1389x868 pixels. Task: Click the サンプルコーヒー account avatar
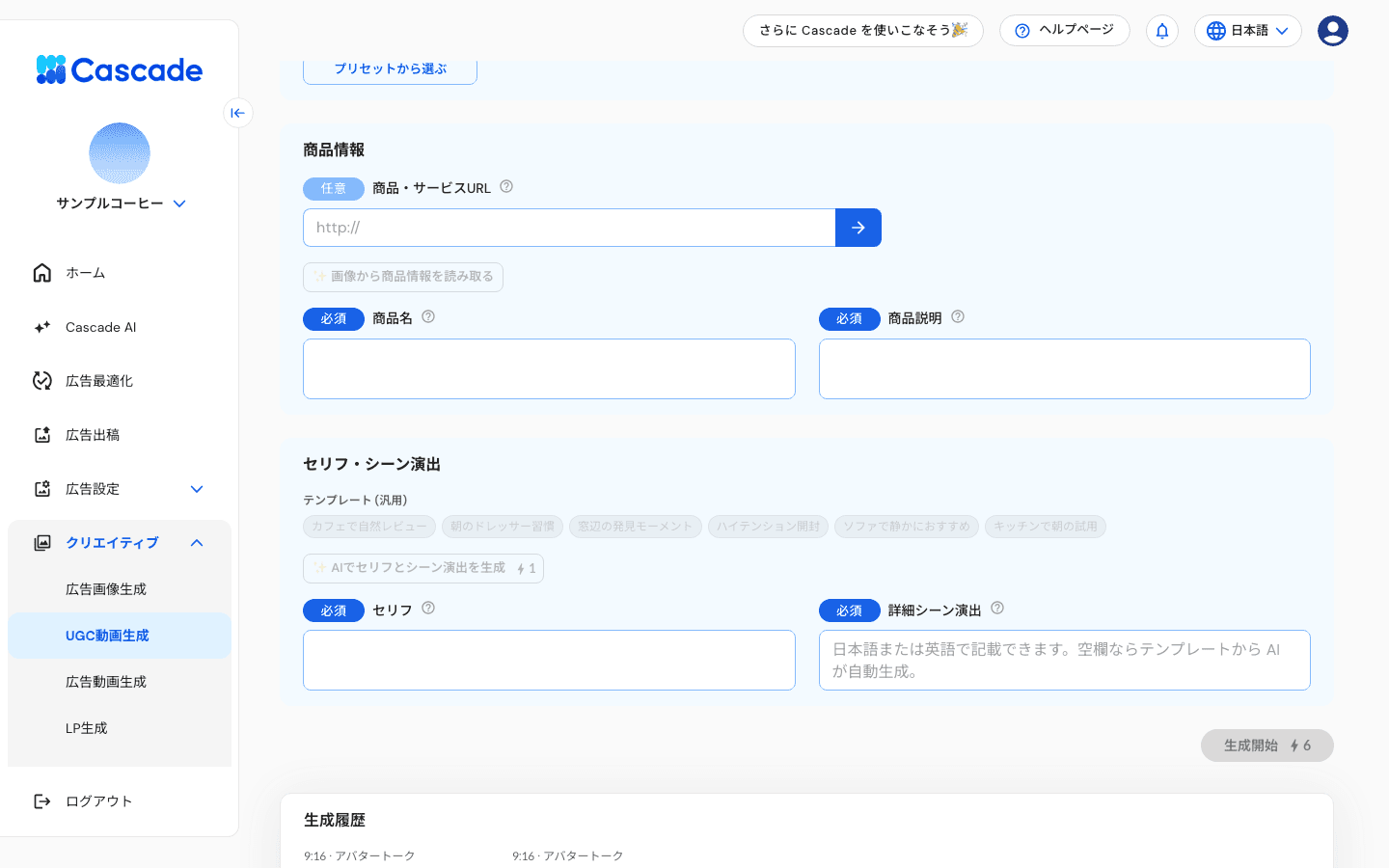[120, 153]
